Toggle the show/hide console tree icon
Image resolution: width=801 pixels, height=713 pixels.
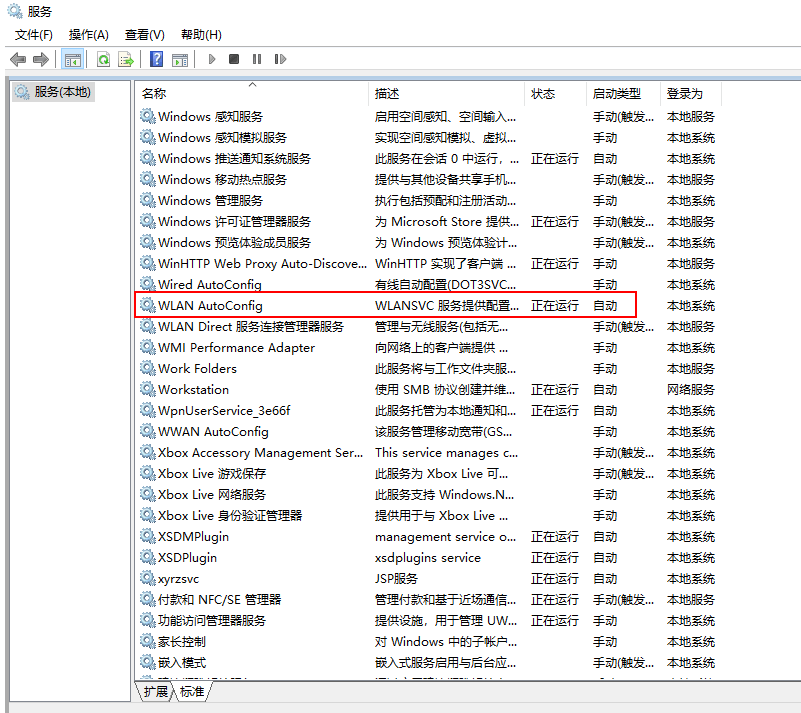tap(73, 59)
